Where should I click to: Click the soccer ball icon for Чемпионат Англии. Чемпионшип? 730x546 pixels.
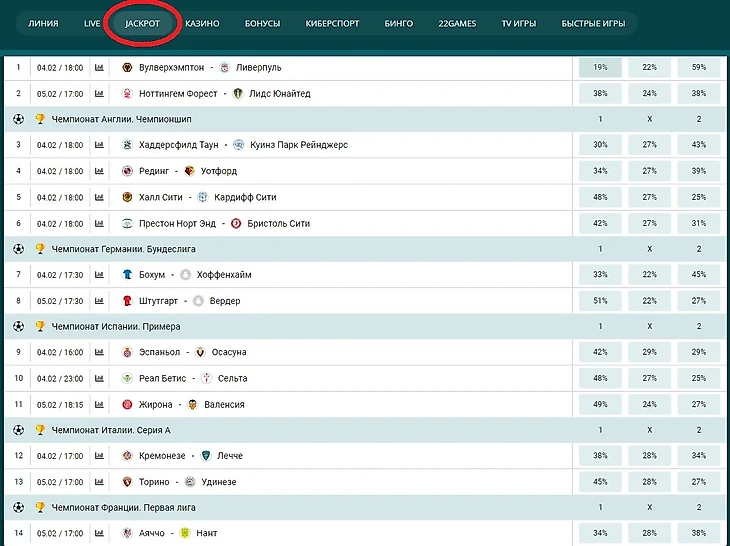18,119
